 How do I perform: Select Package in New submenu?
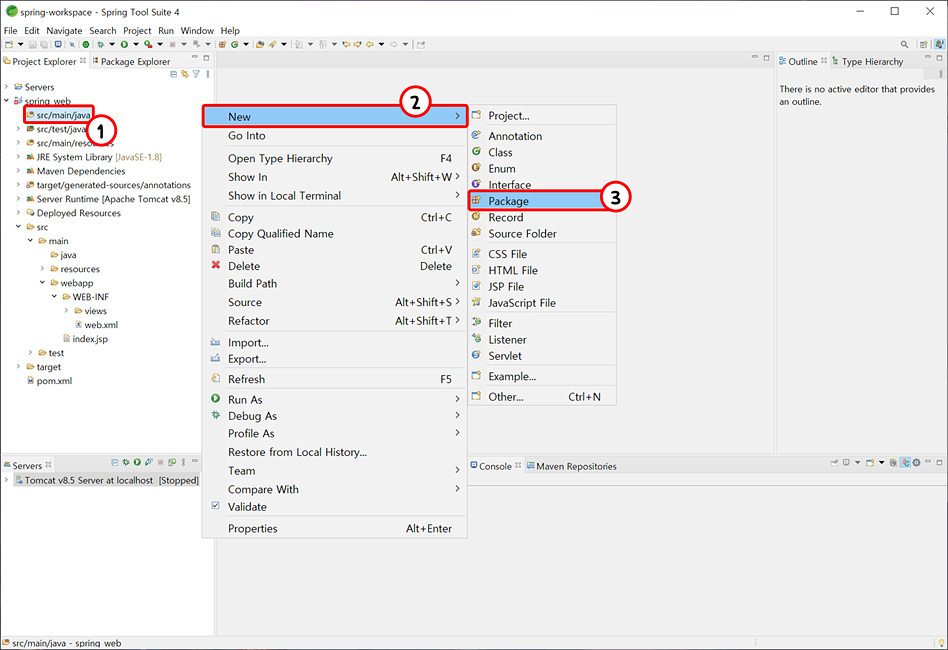click(x=542, y=201)
